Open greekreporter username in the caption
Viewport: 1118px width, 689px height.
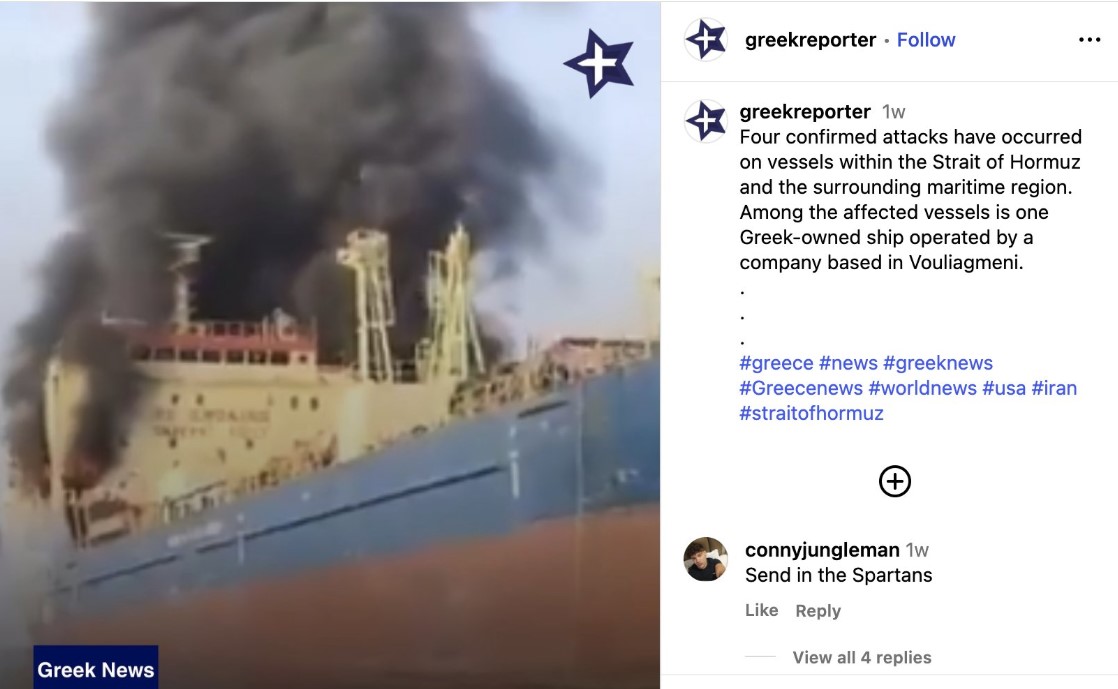tap(804, 111)
